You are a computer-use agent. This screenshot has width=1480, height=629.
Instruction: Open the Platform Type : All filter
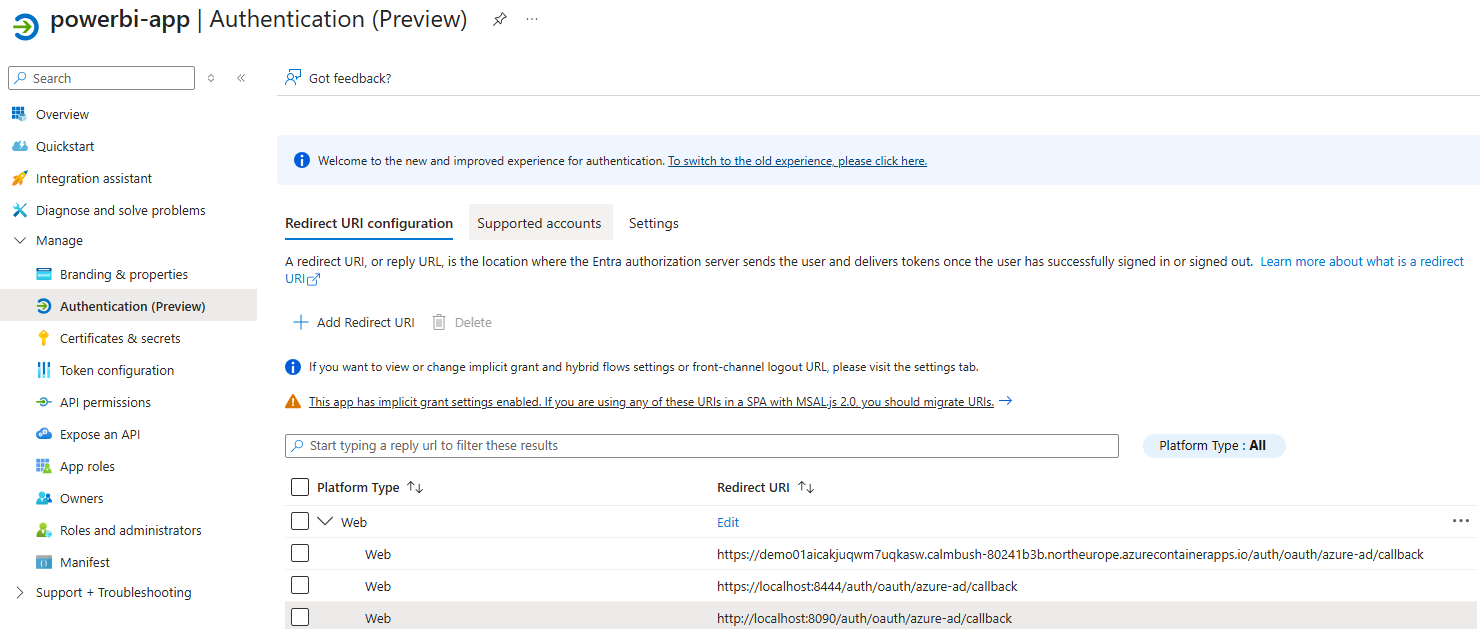pyautogui.click(x=1214, y=446)
